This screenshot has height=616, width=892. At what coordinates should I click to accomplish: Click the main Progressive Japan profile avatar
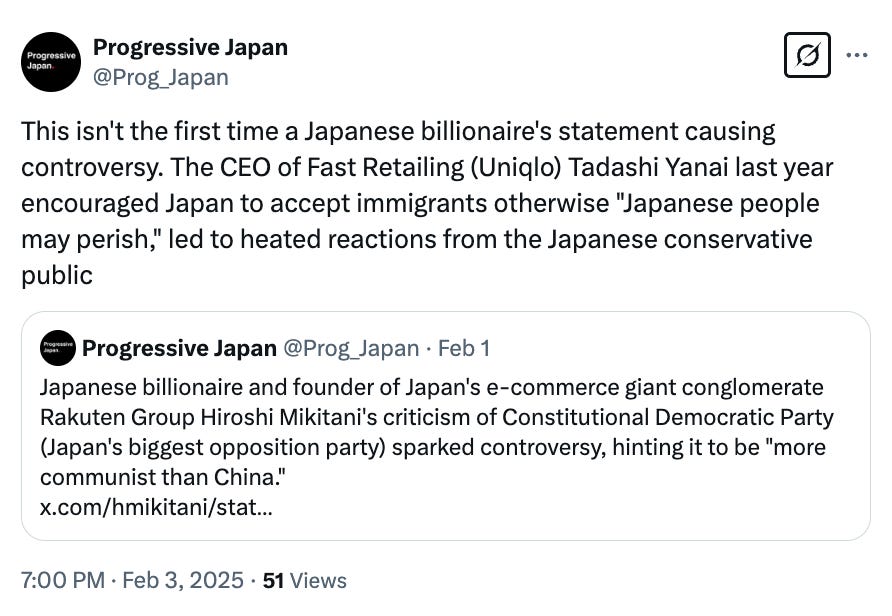(50, 61)
